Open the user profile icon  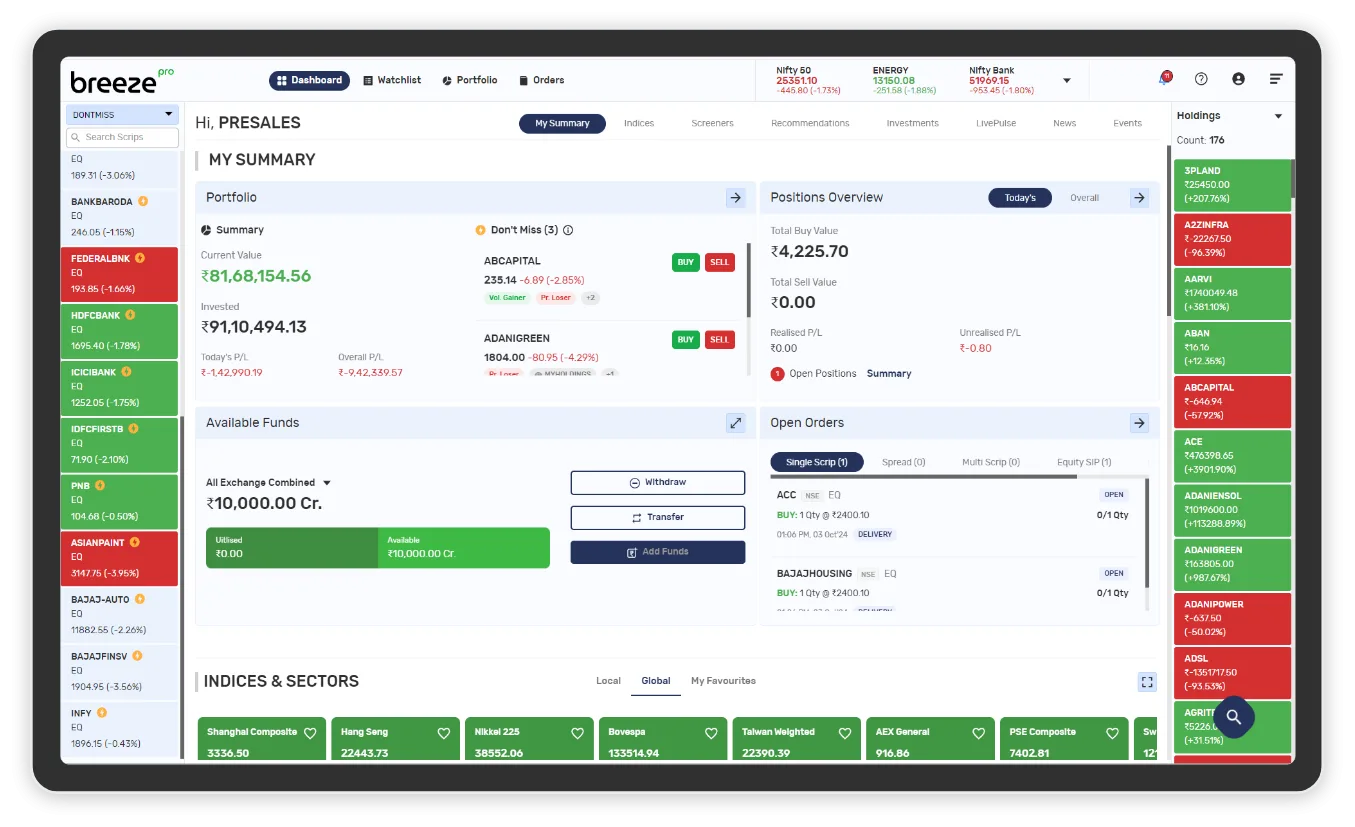pyautogui.click(x=1238, y=79)
